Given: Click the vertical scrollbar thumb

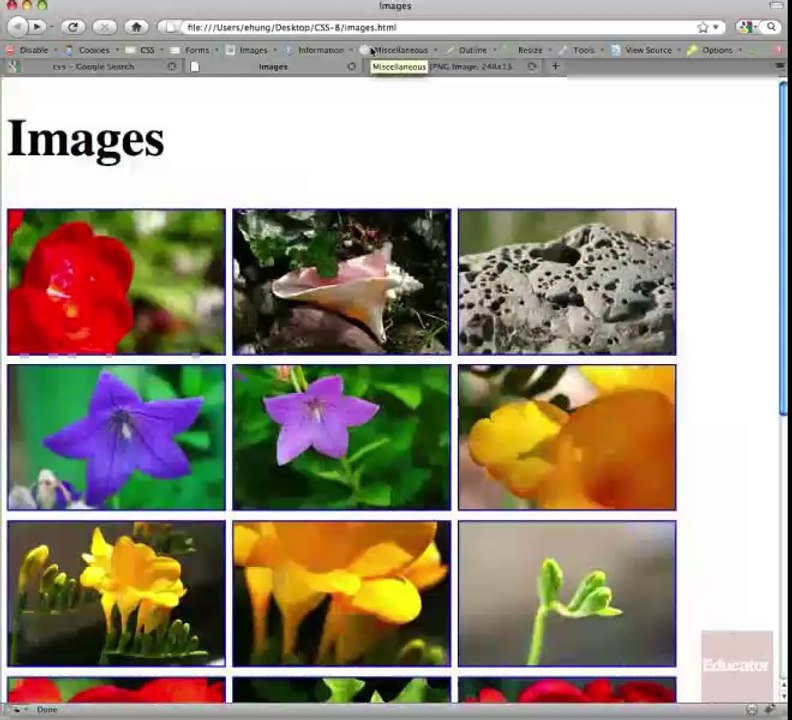Looking at the screenshot, I should [783, 248].
